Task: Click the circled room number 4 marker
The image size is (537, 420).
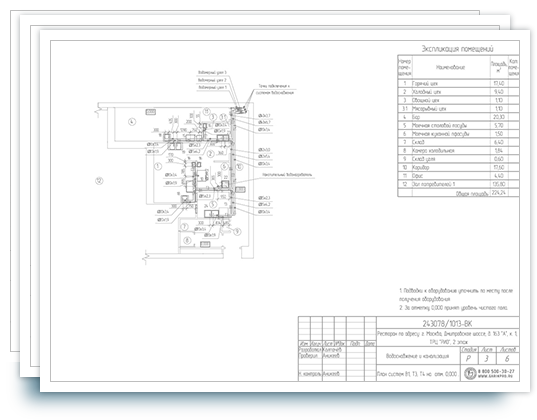Action: (x=132, y=122)
